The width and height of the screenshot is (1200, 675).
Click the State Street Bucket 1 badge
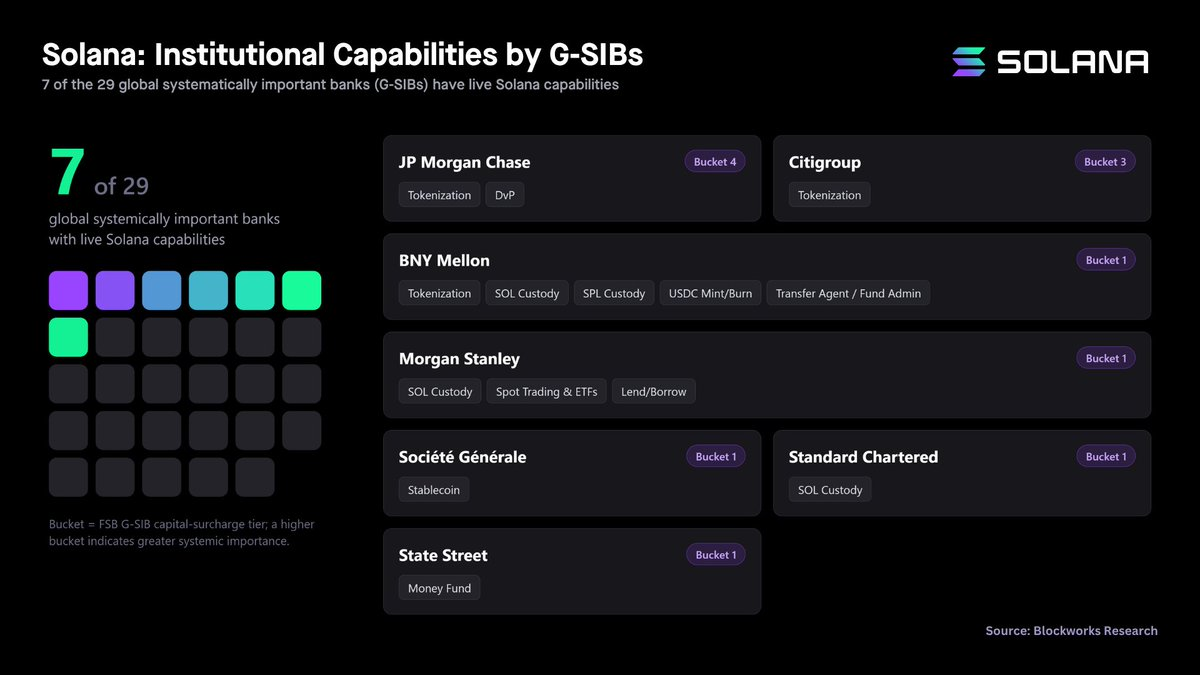pos(715,555)
